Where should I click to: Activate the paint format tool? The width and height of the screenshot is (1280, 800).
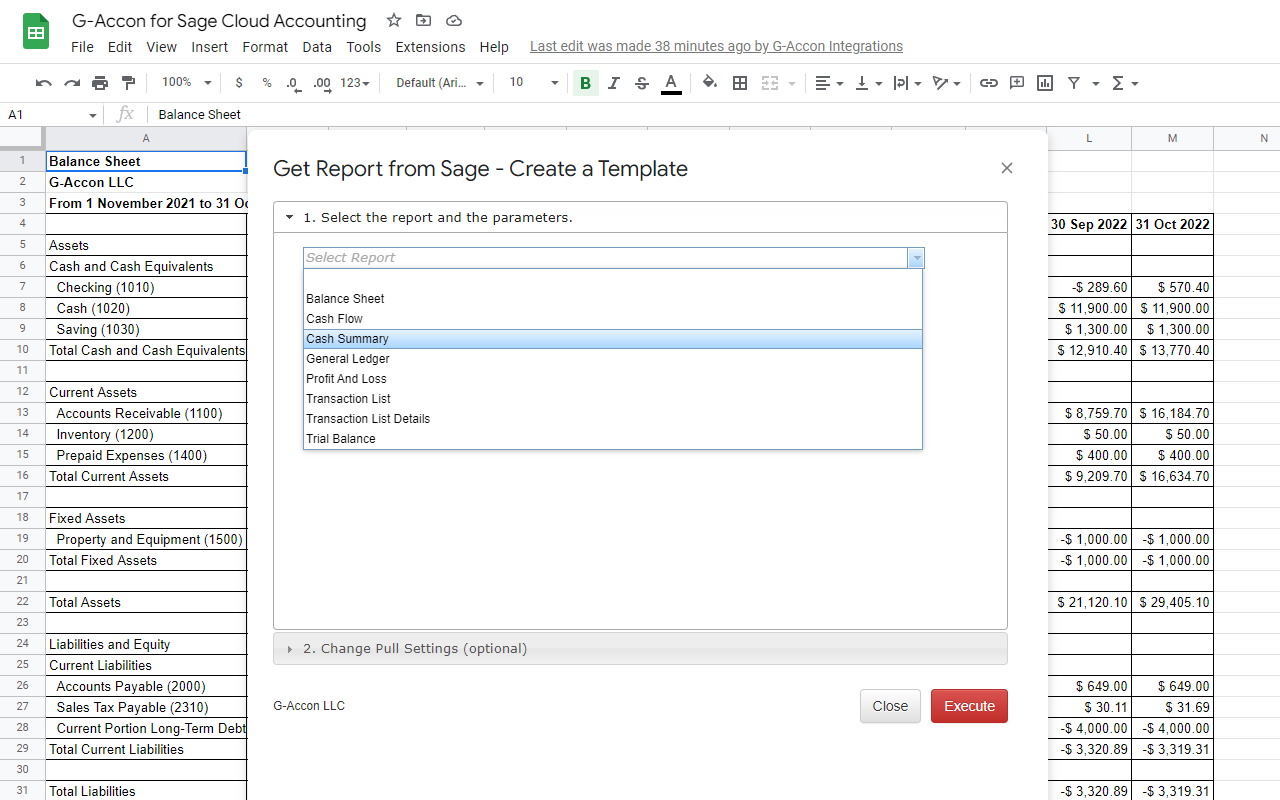(128, 83)
